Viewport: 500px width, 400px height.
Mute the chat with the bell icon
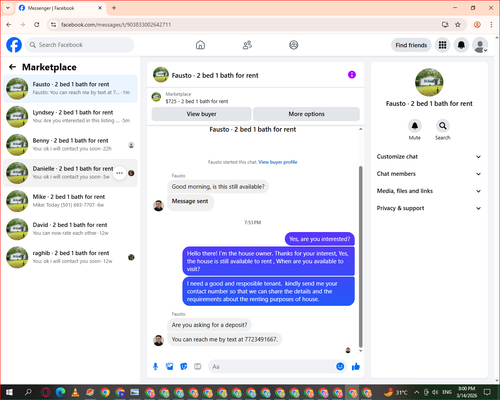click(x=415, y=126)
